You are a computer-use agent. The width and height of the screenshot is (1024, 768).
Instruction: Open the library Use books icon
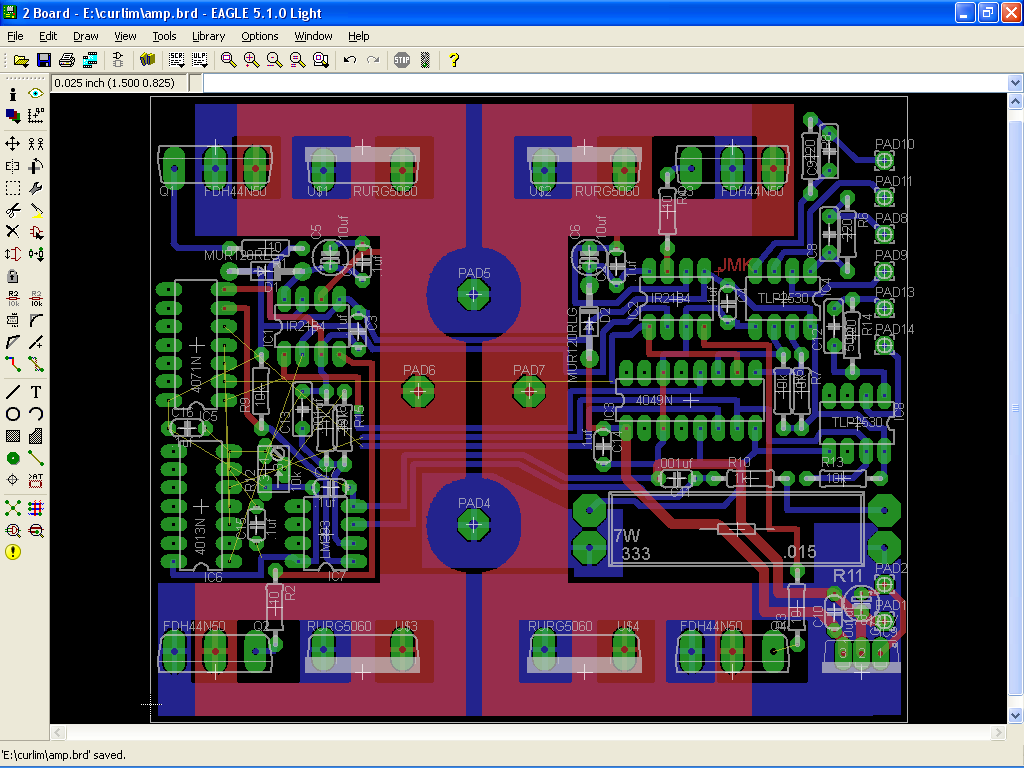point(148,60)
